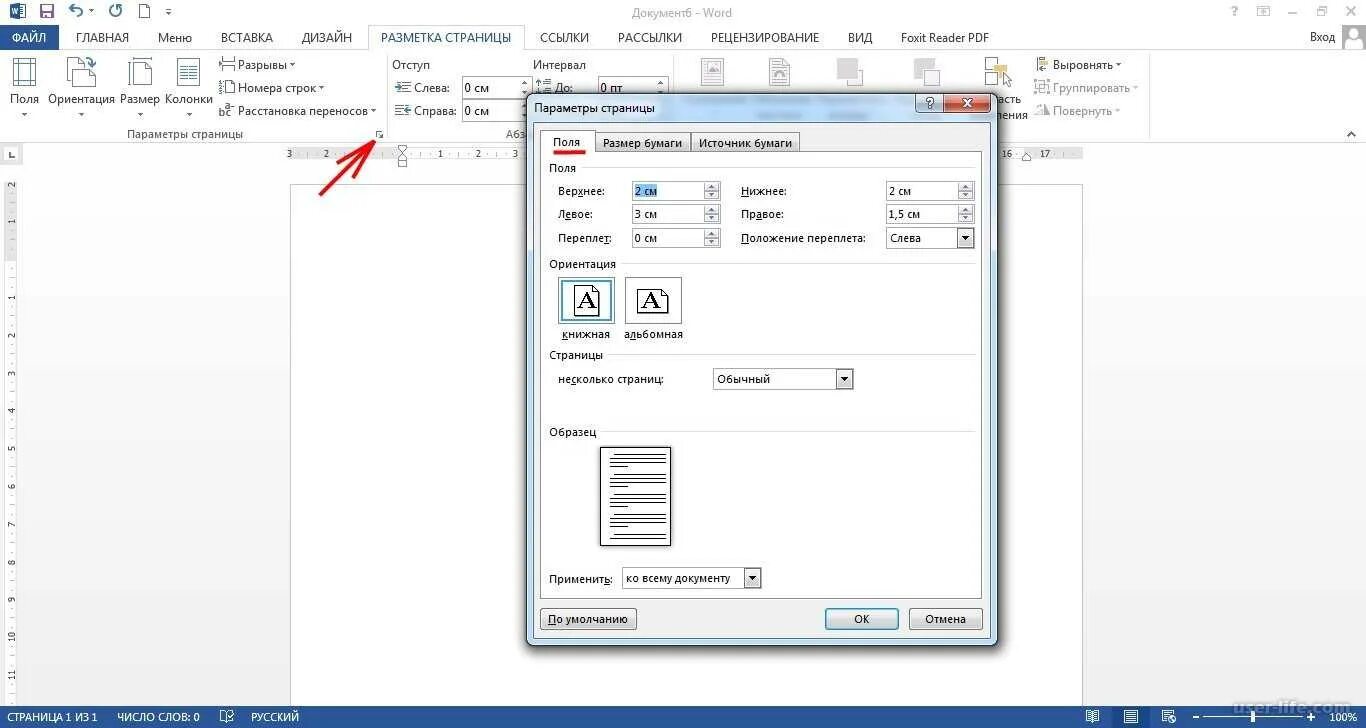Open the несколько страниц dropdown

pyautogui.click(x=845, y=379)
